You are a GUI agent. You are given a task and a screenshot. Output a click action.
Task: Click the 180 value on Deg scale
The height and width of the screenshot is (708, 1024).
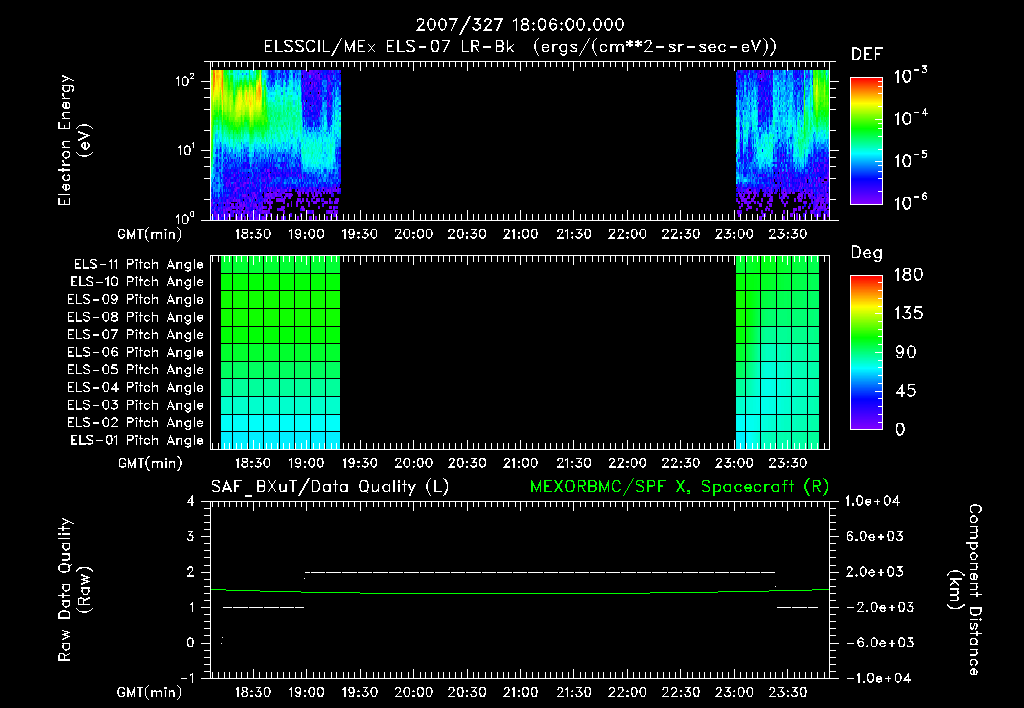point(908,275)
